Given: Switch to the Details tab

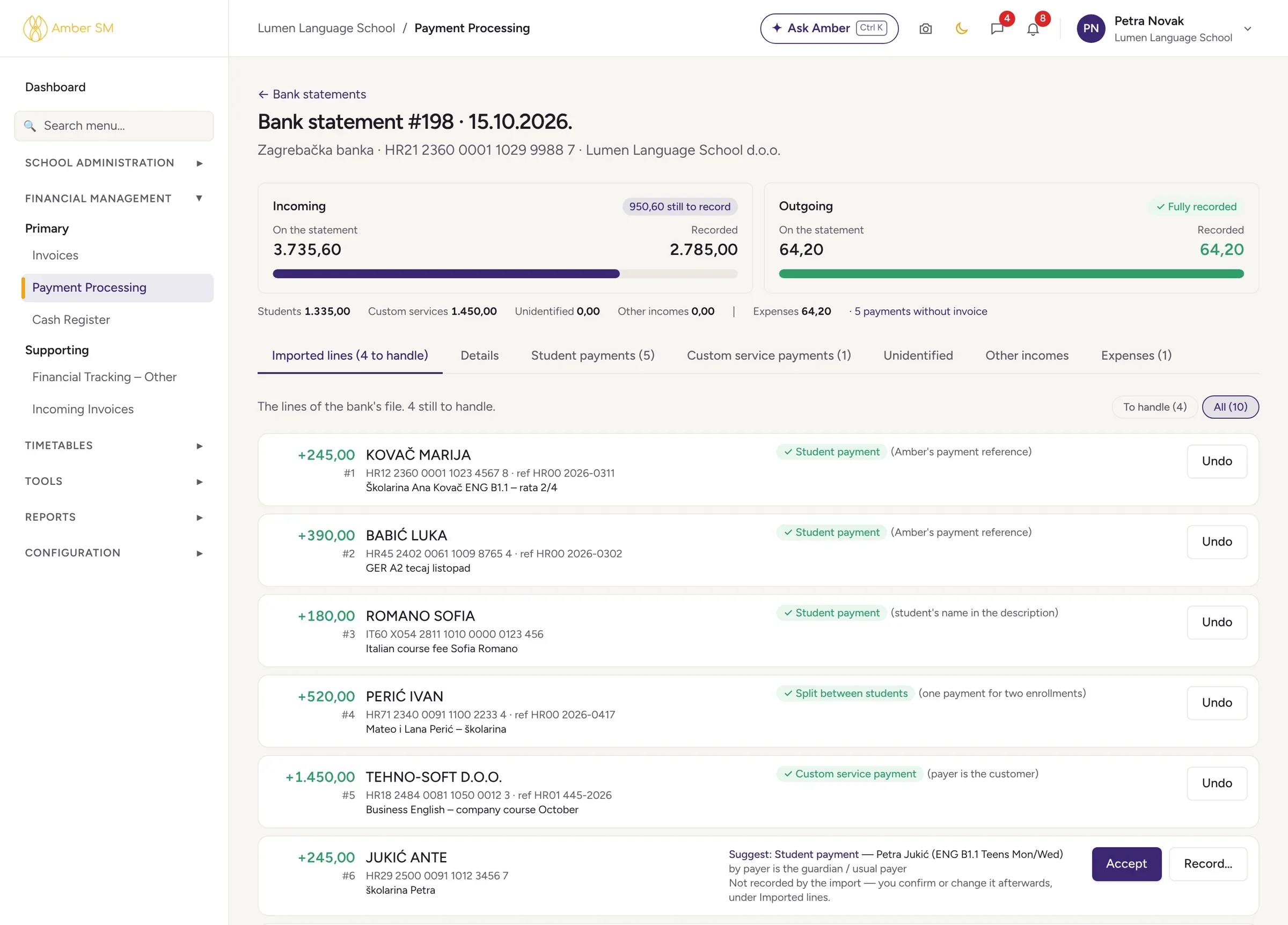Looking at the screenshot, I should (479, 356).
